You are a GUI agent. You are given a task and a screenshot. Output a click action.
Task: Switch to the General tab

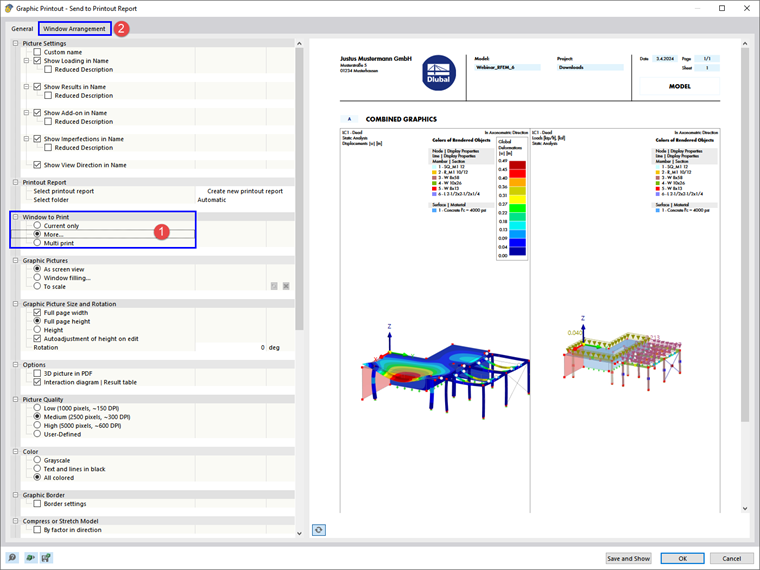pos(22,29)
